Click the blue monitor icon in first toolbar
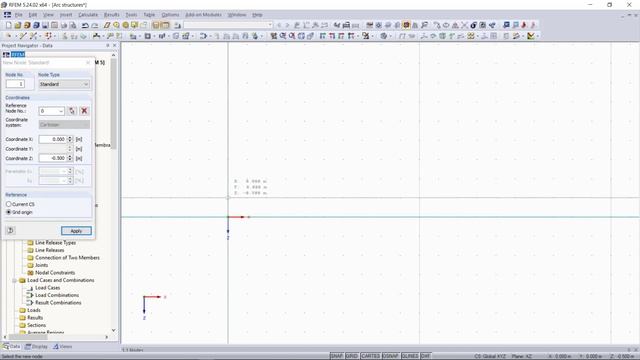640x360 pixels. click(506, 25)
